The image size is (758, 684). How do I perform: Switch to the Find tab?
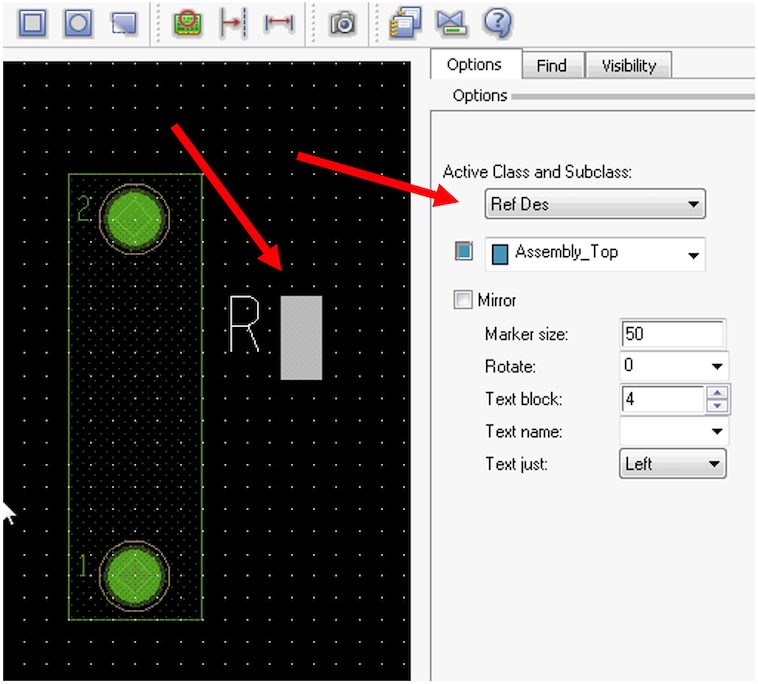pos(551,66)
